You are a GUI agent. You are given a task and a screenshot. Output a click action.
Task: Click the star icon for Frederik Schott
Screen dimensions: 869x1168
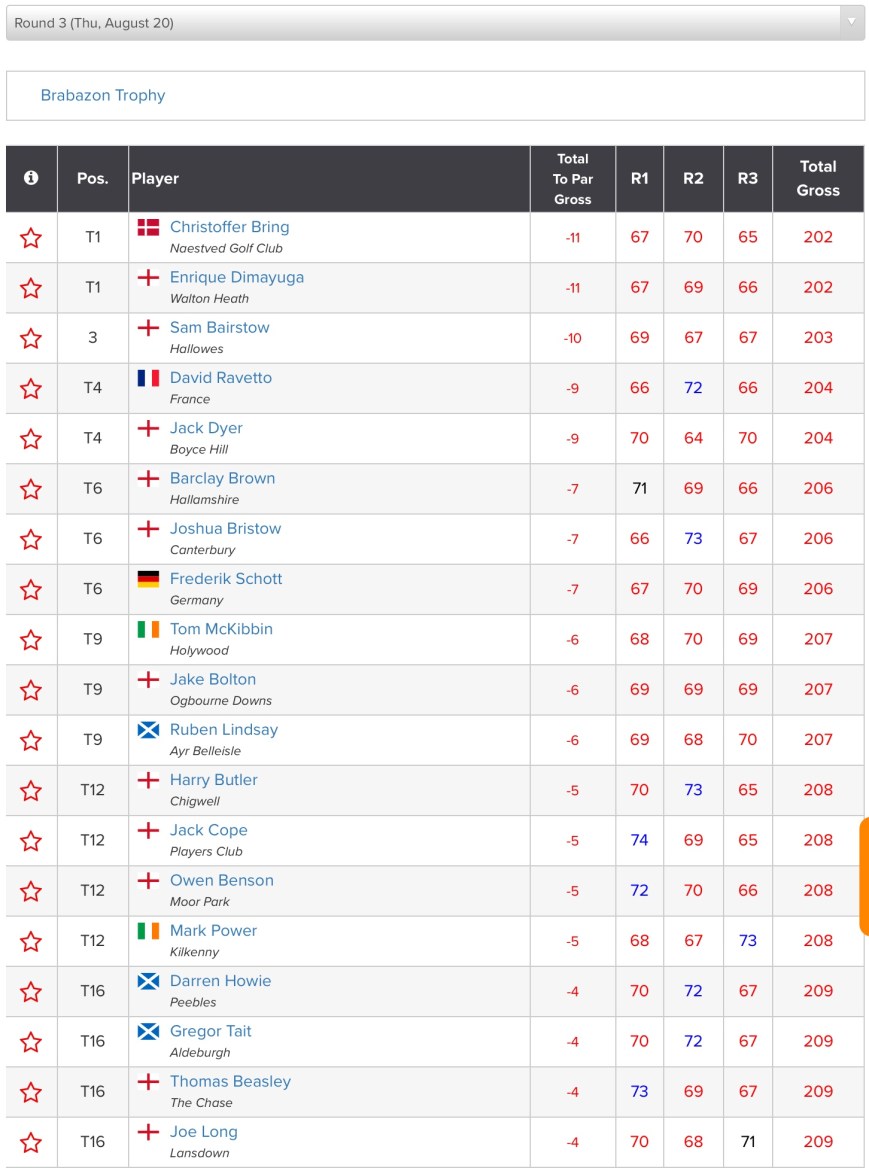[31, 590]
